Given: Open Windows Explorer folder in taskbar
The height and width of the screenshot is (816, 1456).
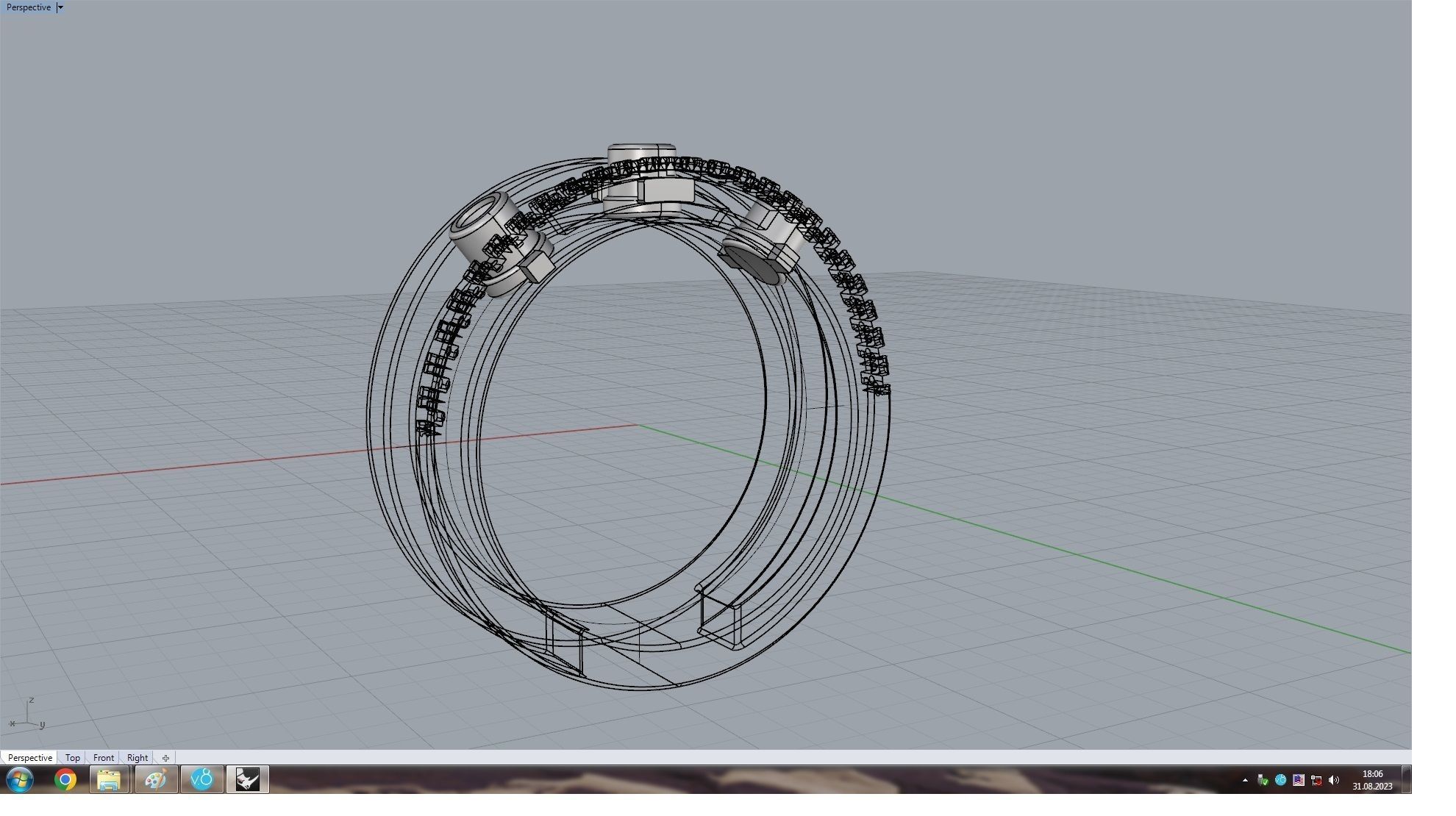Looking at the screenshot, I should (109, 779).
